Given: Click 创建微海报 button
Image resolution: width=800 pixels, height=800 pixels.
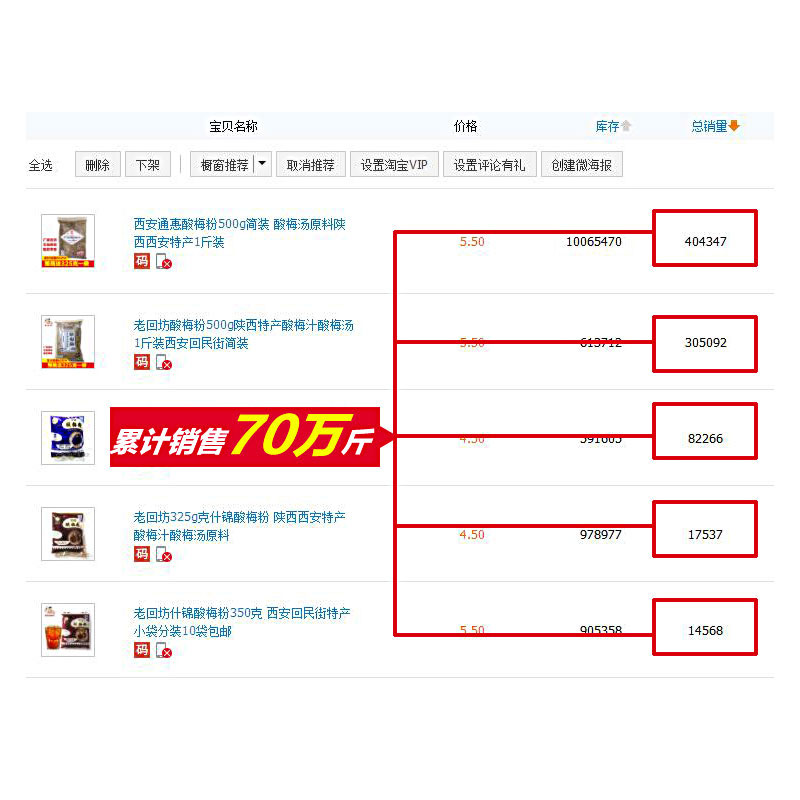Looking at the screenshot, I should coord(582,164).
